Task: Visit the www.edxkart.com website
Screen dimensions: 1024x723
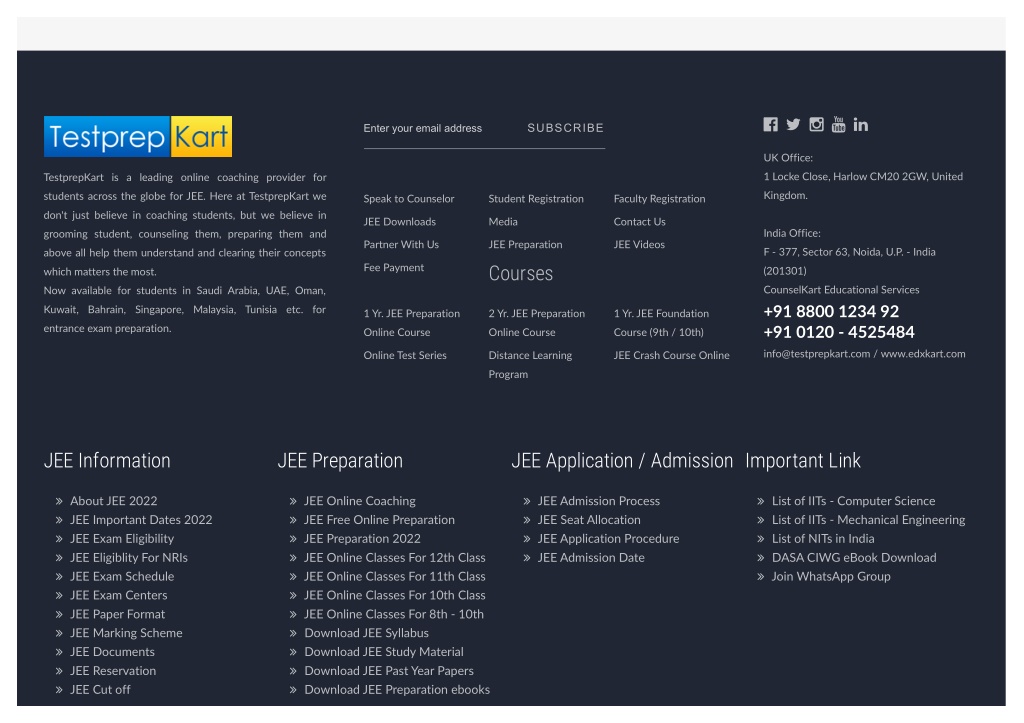Action: tap(923, 354)
